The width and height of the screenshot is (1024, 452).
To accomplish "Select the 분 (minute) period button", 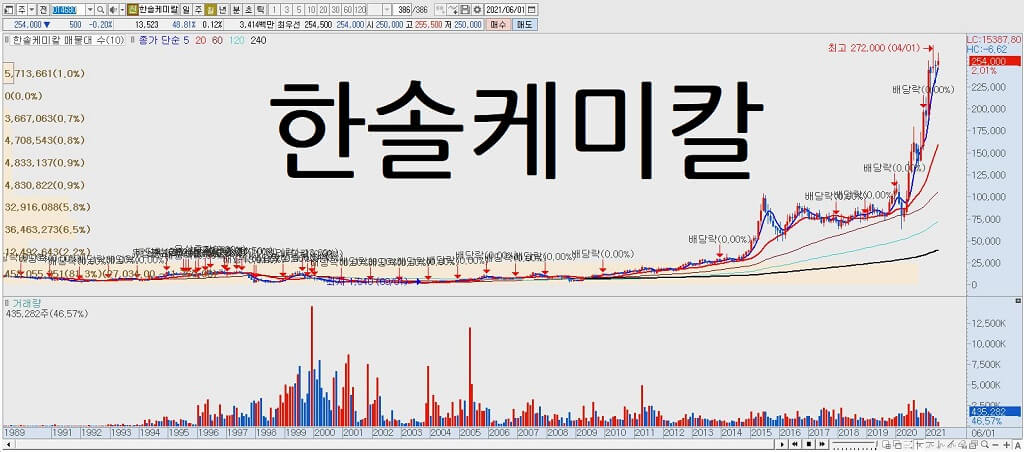I will [236, 10].
